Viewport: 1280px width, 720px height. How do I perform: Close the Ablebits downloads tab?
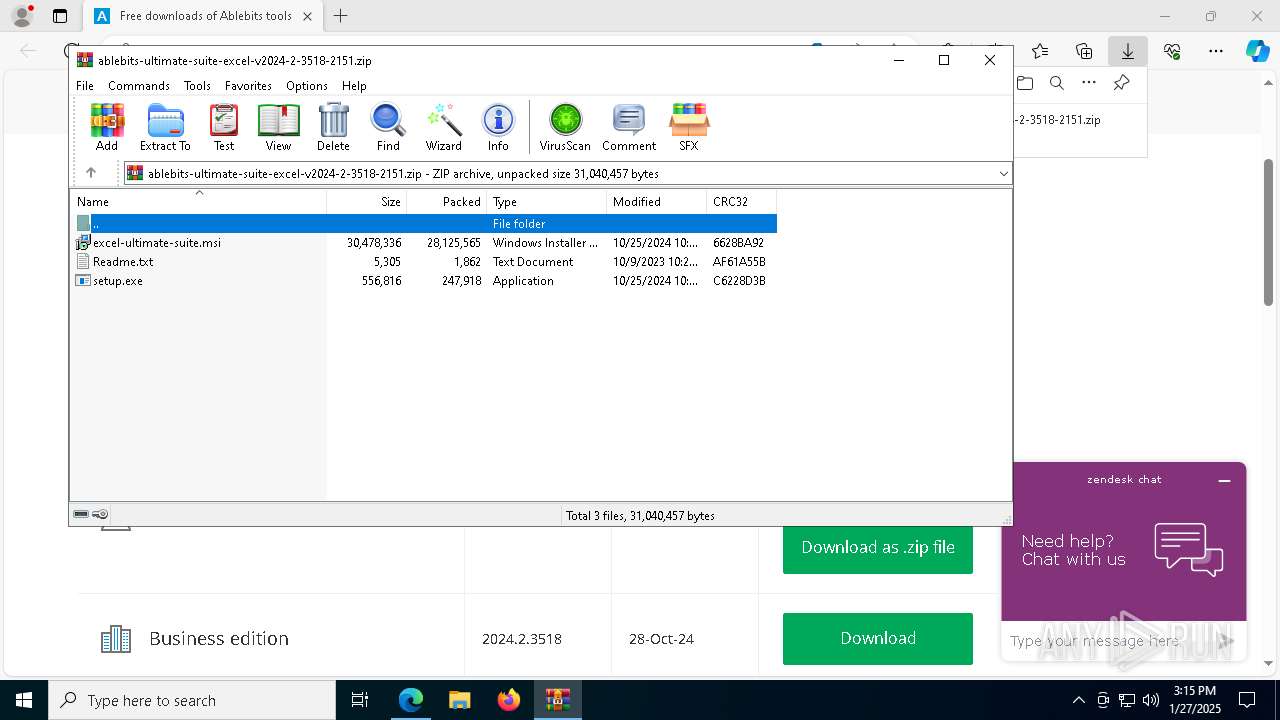click(x=308, y=16)
